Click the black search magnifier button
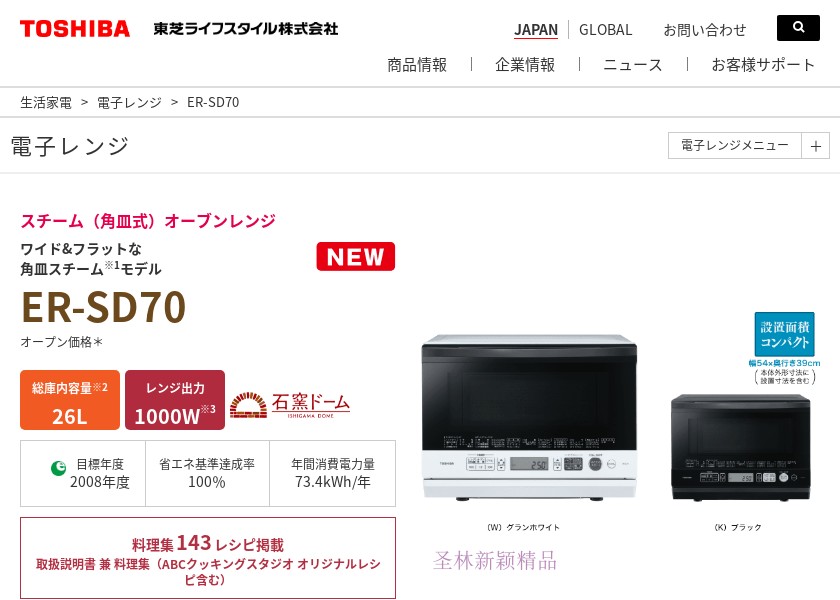This screenshot has width=840, height=600. coord(798,28)
